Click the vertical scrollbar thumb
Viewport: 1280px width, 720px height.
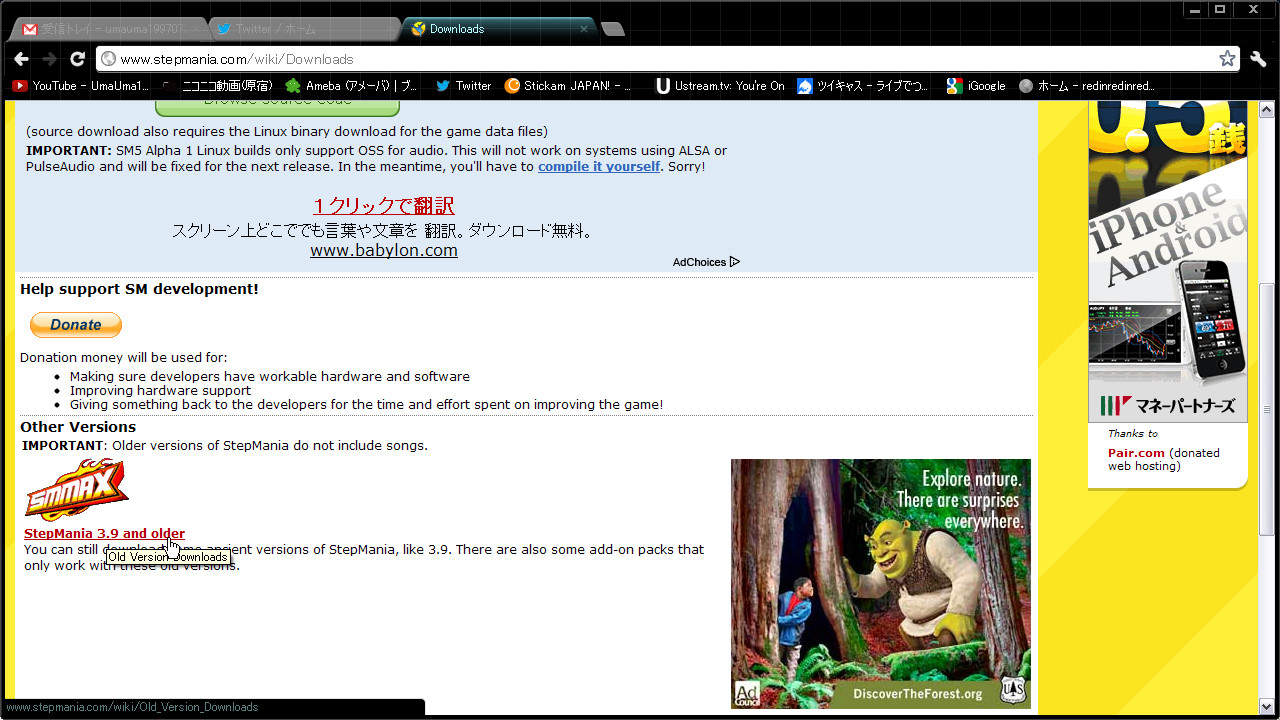pyautogui.click(x=1268, y=410)
